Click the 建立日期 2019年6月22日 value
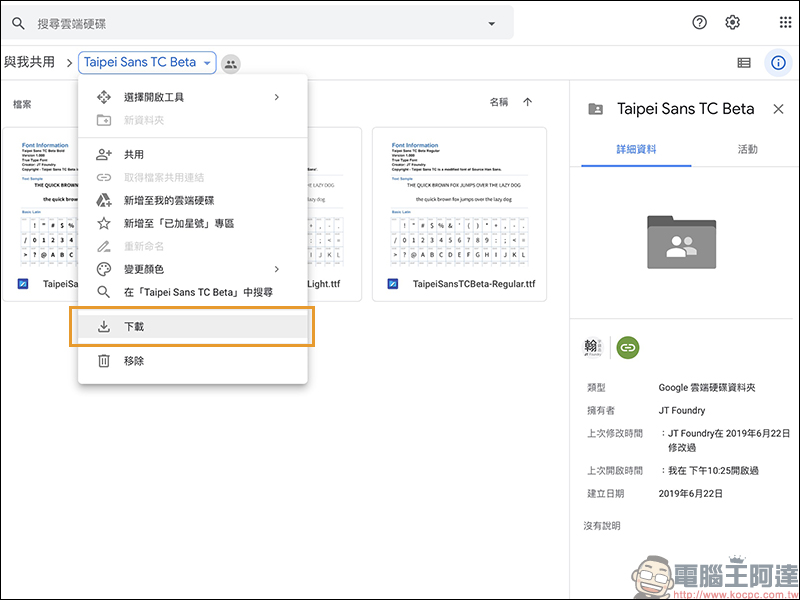Image resolution: width=800 pixels, height=600 pixels. 690,494
